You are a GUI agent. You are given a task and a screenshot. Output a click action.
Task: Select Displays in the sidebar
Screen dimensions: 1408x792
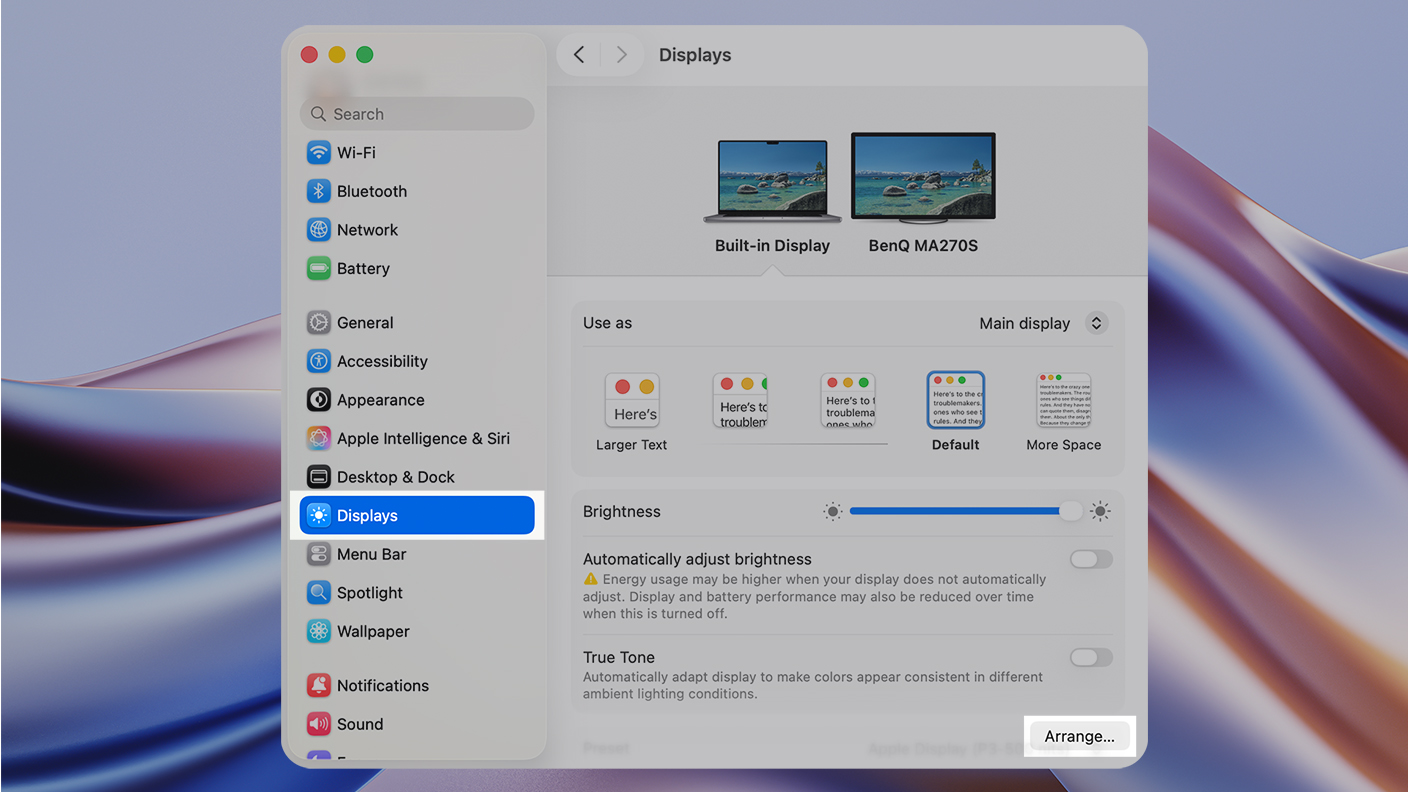click(417, 516)
